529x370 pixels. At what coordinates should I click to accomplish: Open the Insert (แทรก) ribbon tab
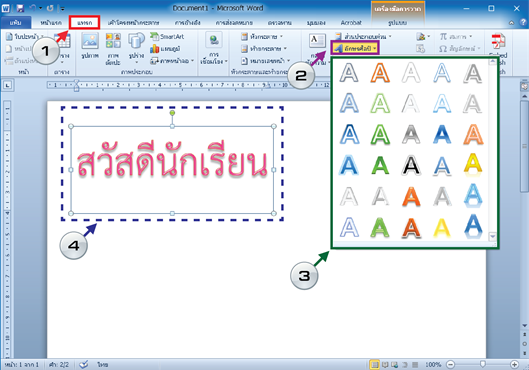(x=84, y=23)
